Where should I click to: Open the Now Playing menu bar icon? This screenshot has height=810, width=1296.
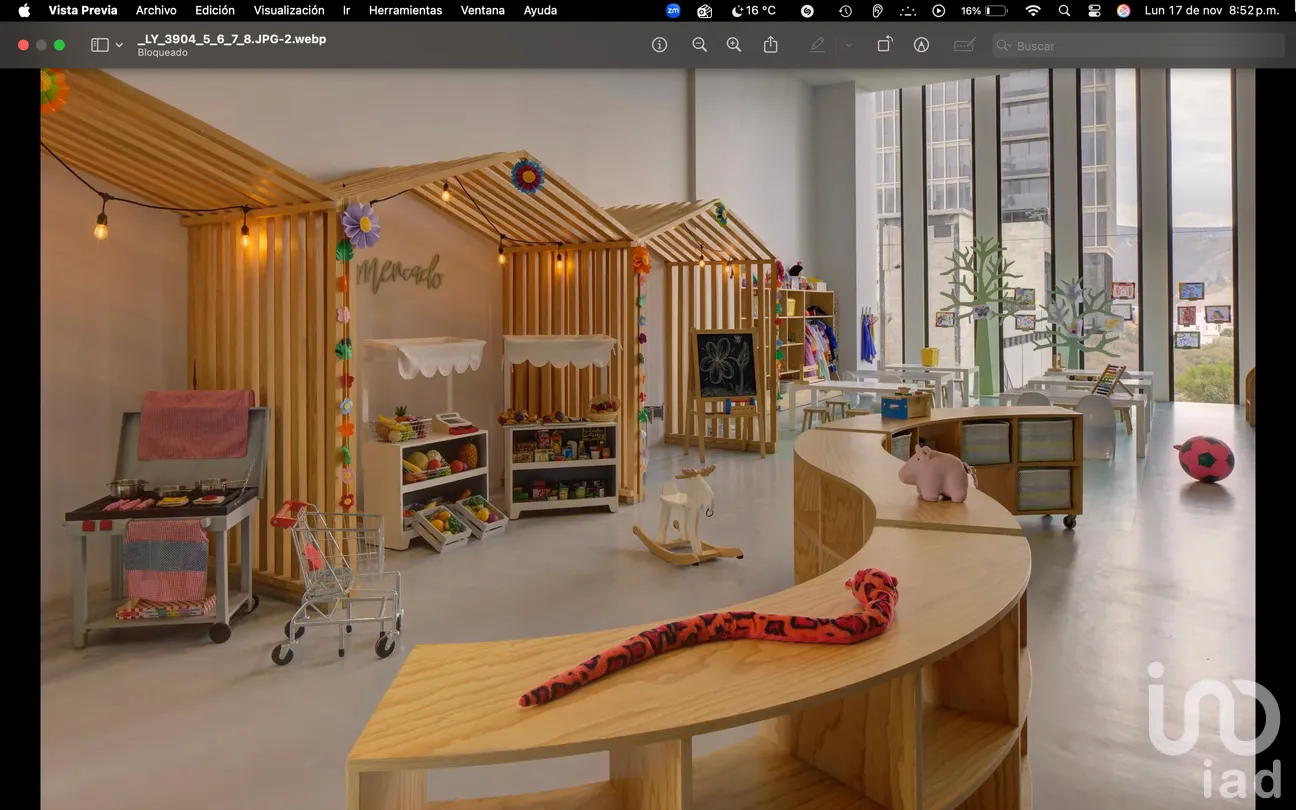coord(938,10)
